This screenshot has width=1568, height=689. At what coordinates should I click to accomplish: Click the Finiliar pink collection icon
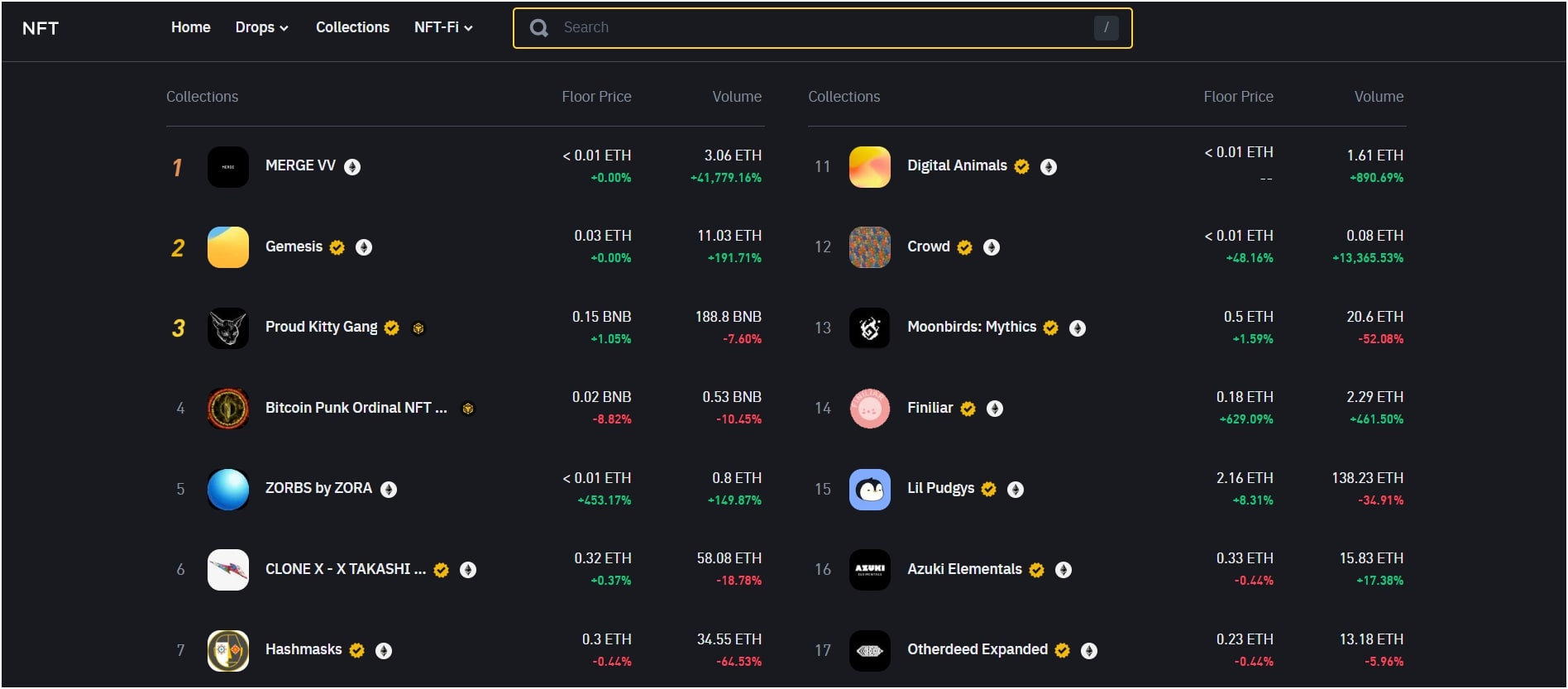click(869, 409)
